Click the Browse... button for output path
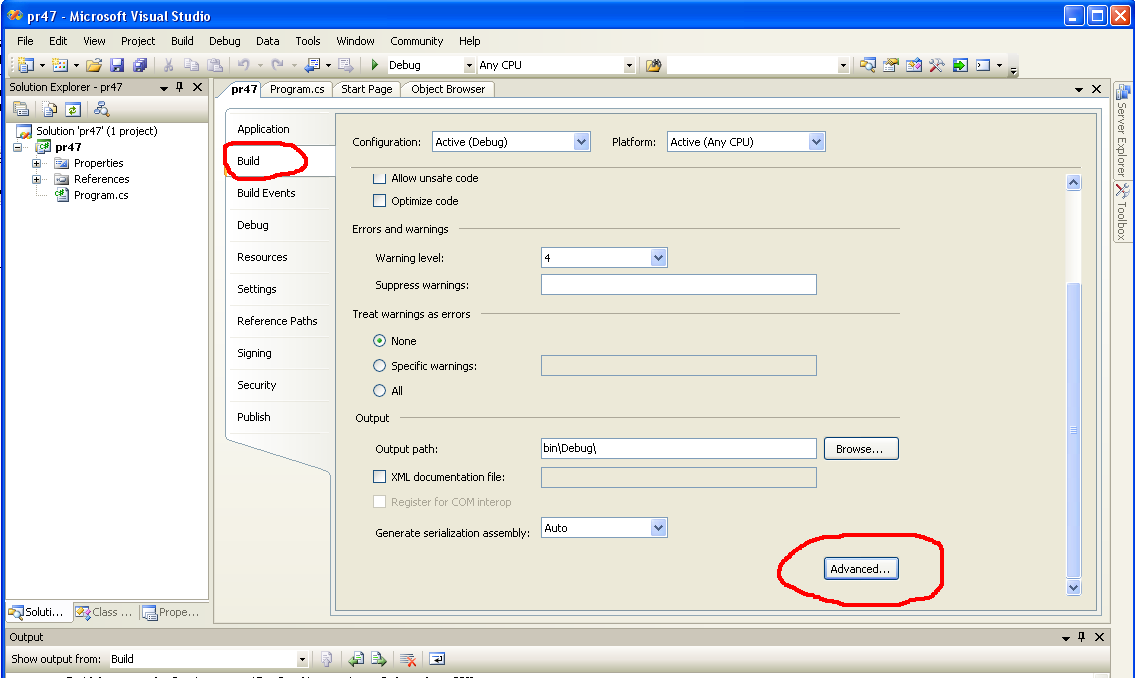Viewport: 1135px width, 678px height. [860, 449]
